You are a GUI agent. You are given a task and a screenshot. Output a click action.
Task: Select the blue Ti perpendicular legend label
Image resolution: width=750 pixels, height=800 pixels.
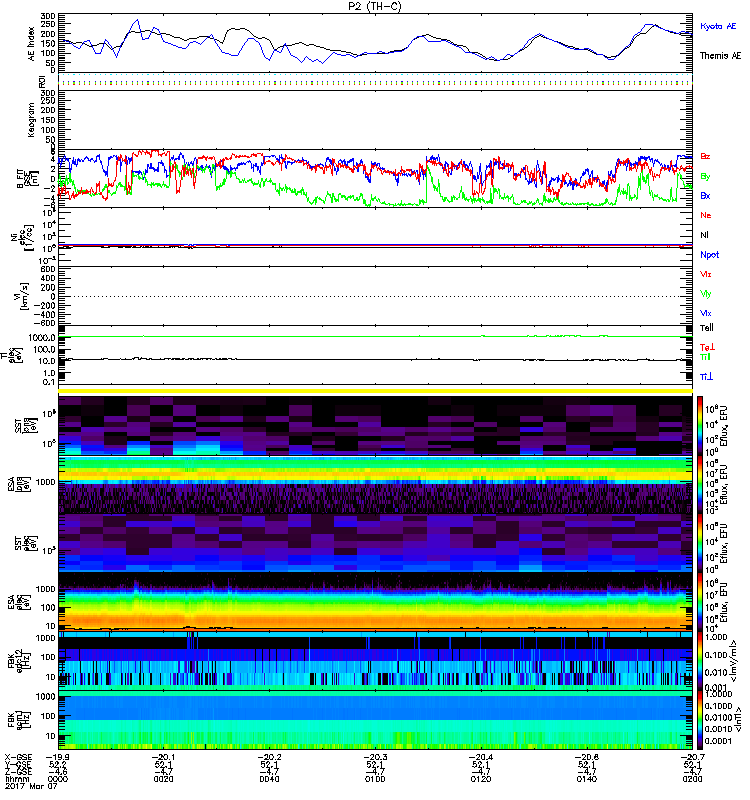(706, 377)
